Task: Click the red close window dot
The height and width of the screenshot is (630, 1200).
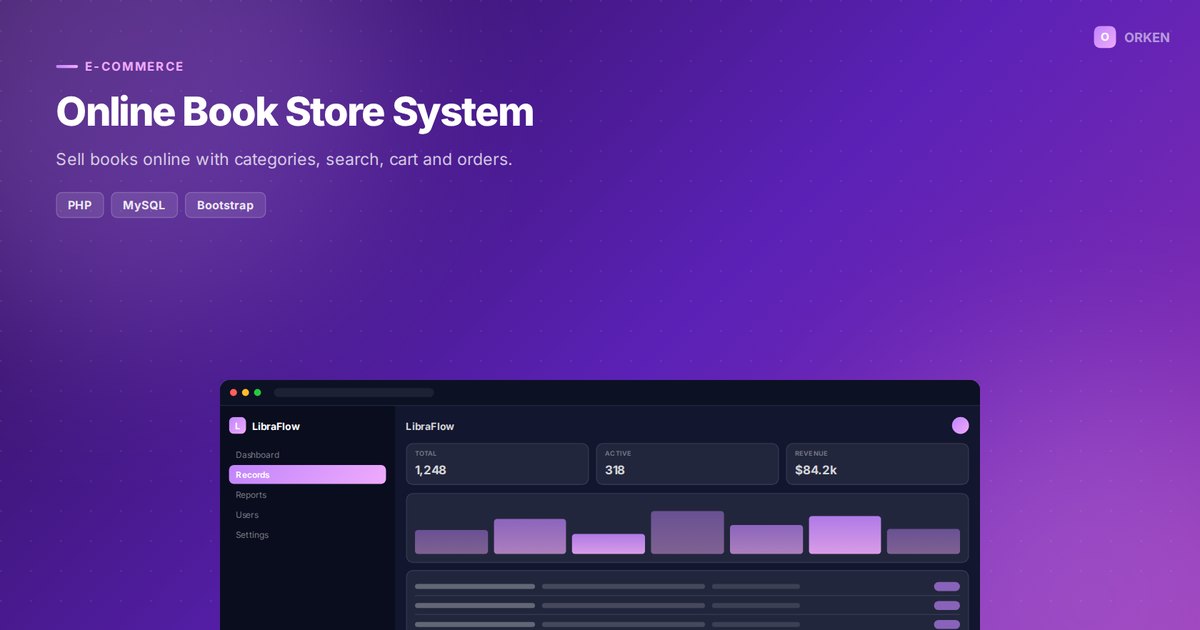Action: click(234, 393)
